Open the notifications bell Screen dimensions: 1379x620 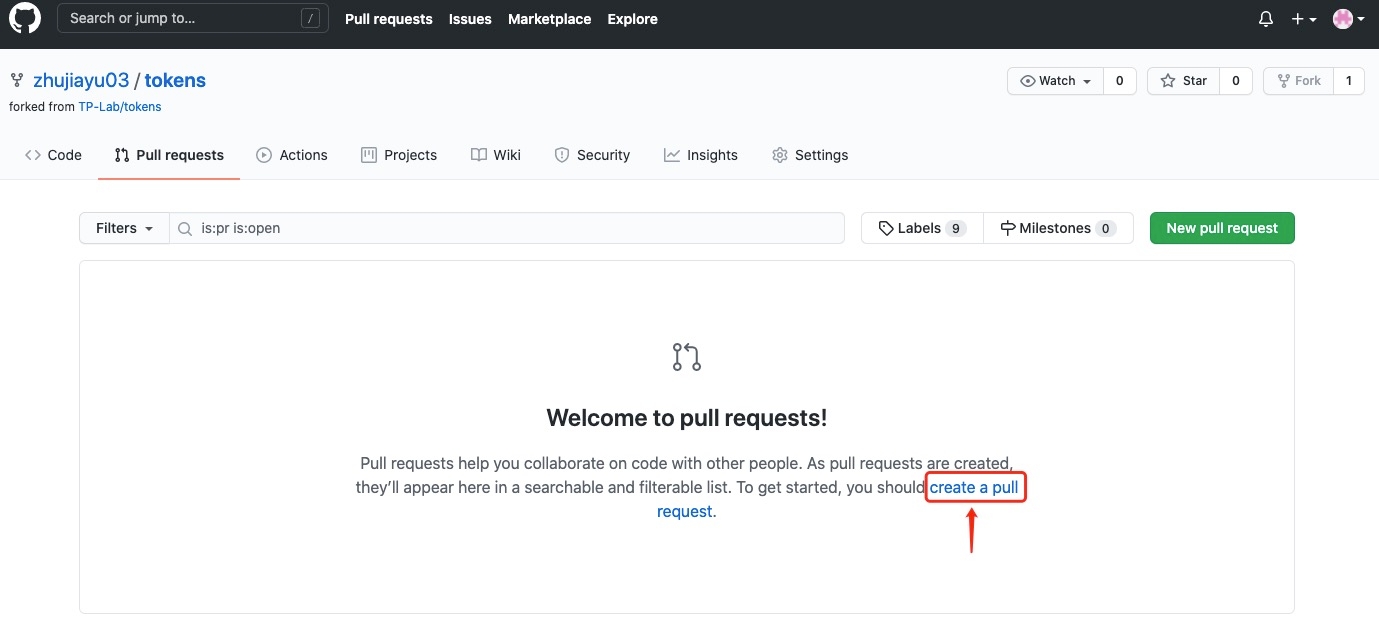point(1266,19)
